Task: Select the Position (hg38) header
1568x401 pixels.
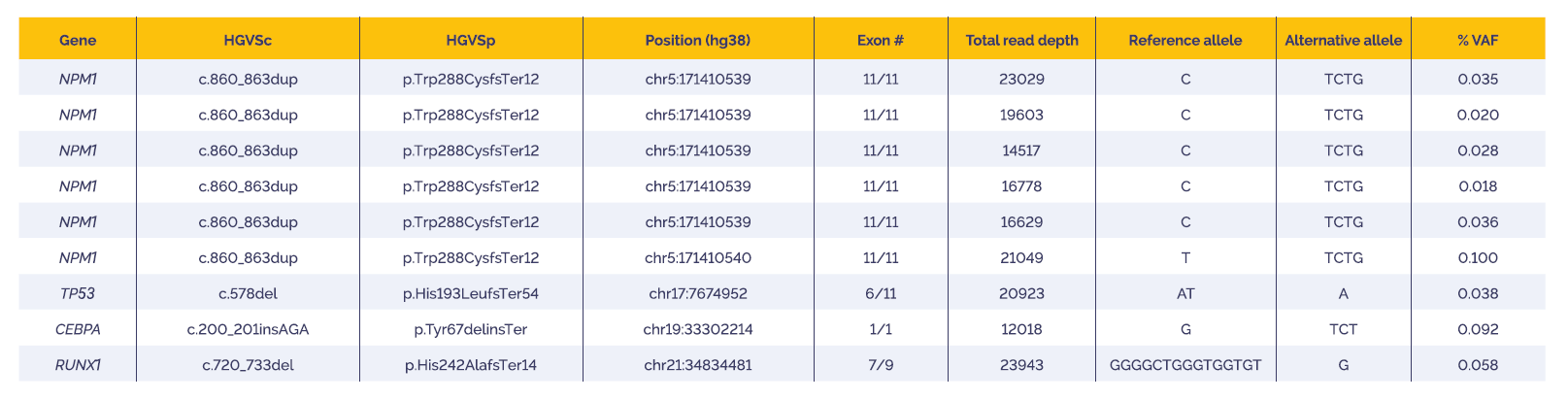Action: coord(697,40)
